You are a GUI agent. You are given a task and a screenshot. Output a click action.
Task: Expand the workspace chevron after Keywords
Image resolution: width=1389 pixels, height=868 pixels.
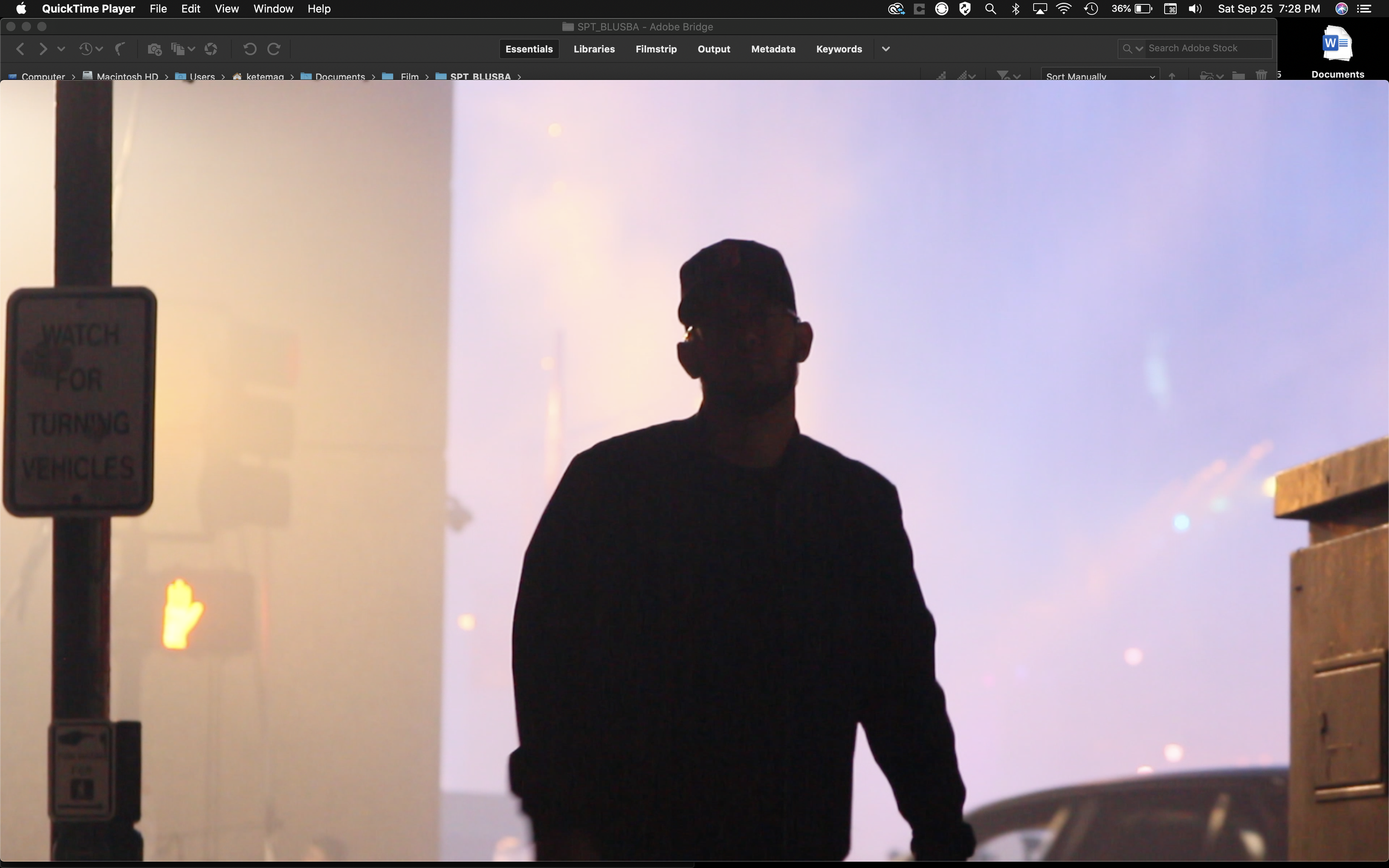(x=886, y=49)
